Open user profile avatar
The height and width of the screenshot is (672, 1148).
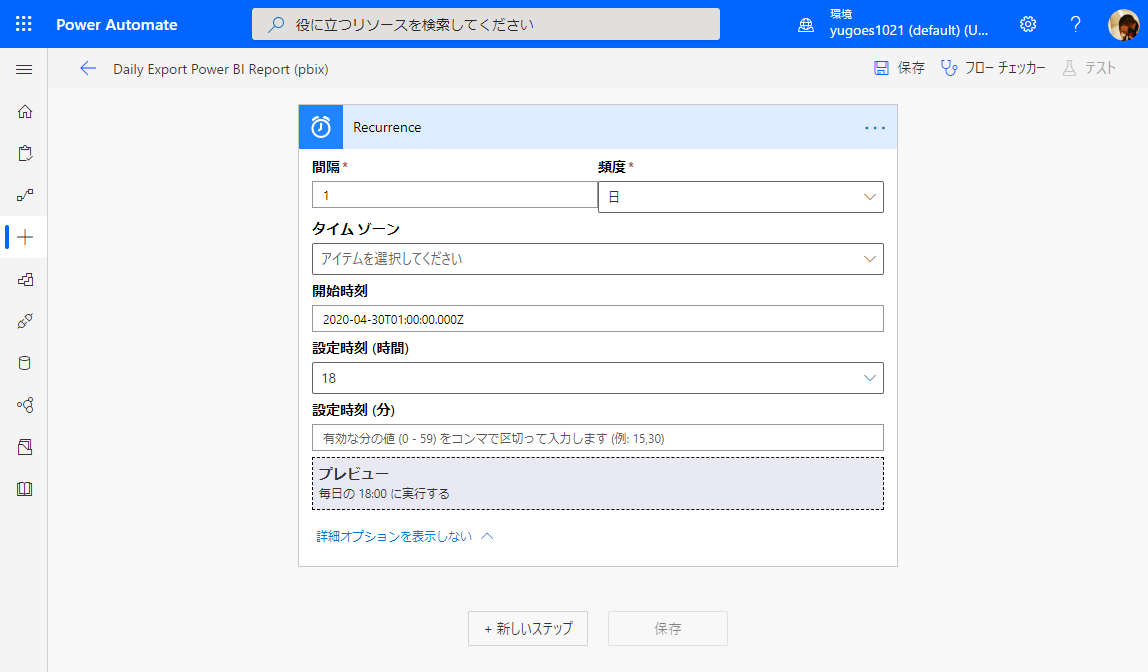[1123, 24]
